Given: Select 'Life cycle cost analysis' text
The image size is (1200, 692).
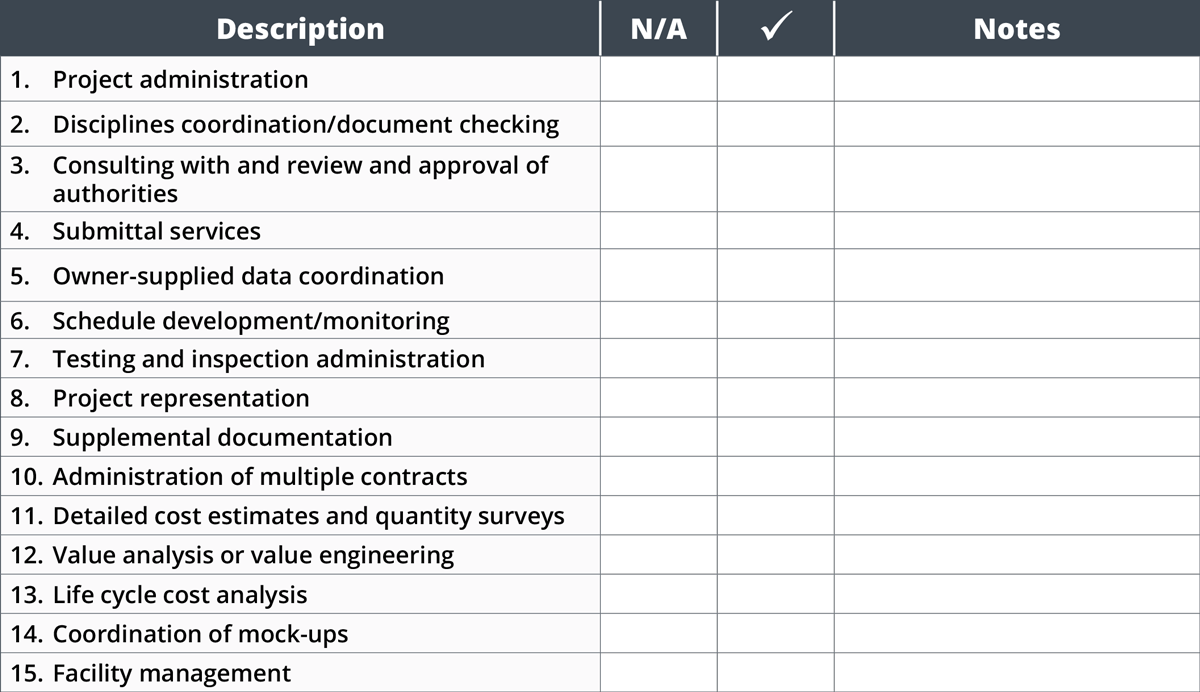Looking at the screenshot, I should coord(180,595).
